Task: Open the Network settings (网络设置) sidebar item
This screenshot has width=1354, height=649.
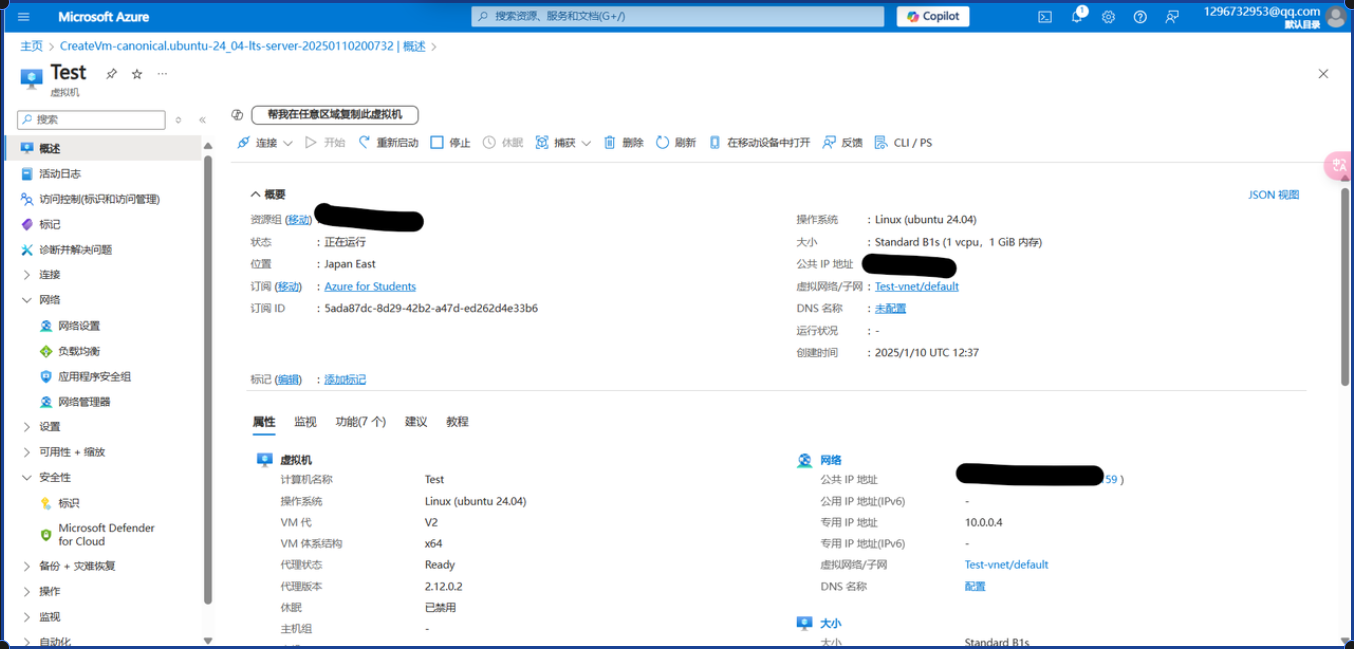Action: (x=79, y=326)
